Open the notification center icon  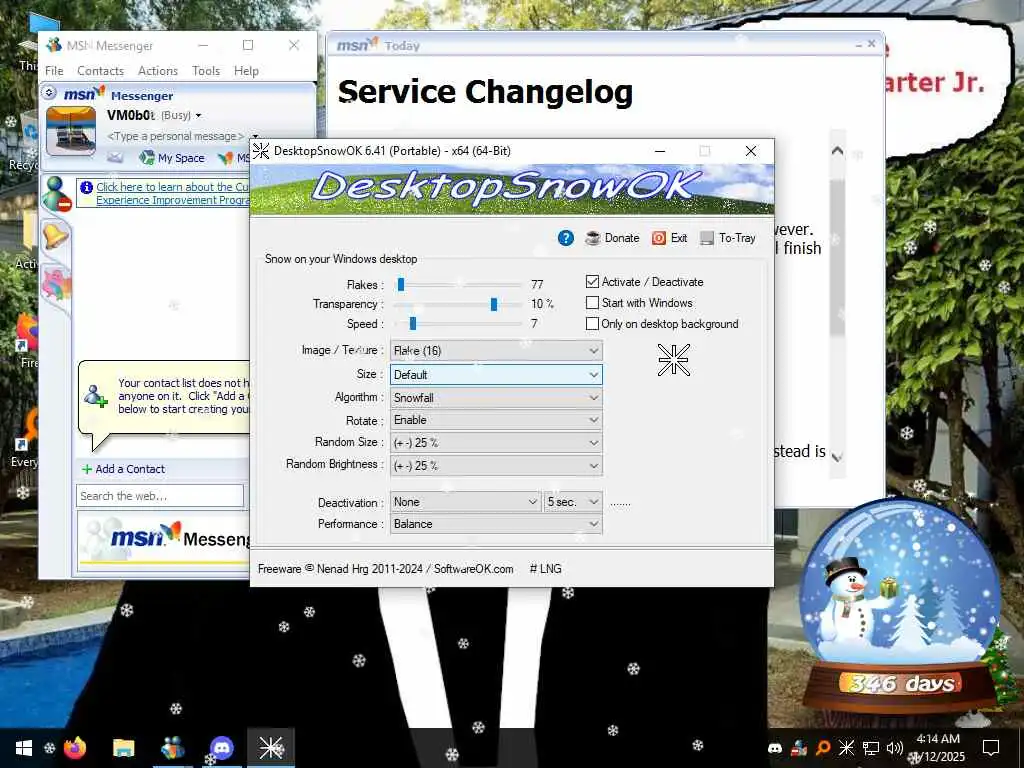click(x=991, y=748)
